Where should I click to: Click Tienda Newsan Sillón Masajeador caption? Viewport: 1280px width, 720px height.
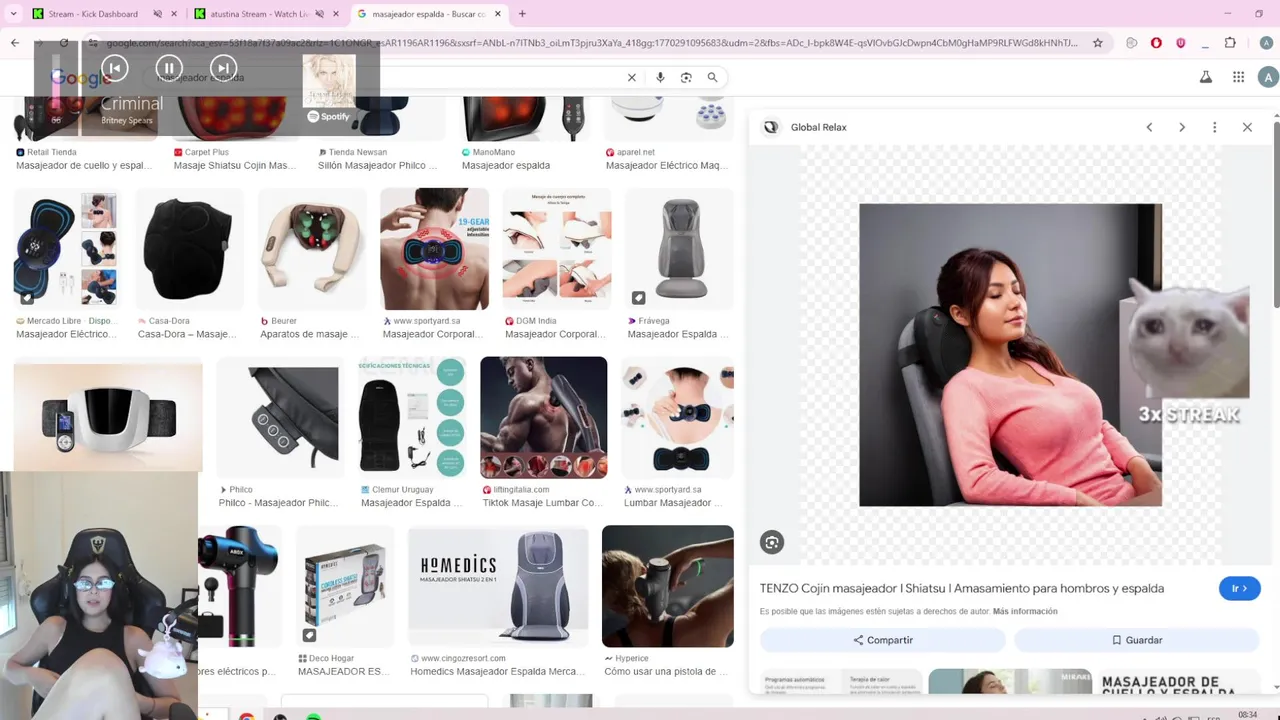coord(377,165)
